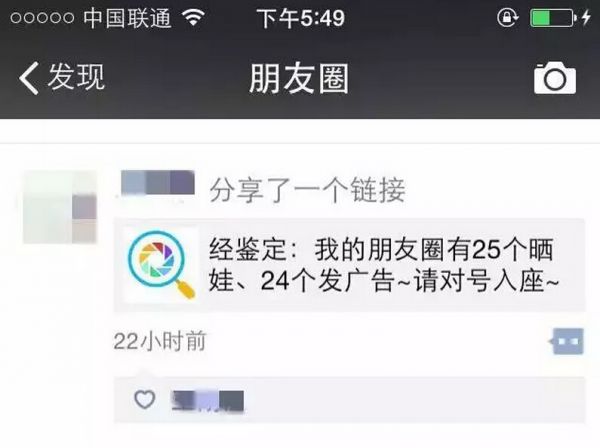Tap the rotation lock status icon
This screenshot has width=600, height=448.
(x=507, y=18)
